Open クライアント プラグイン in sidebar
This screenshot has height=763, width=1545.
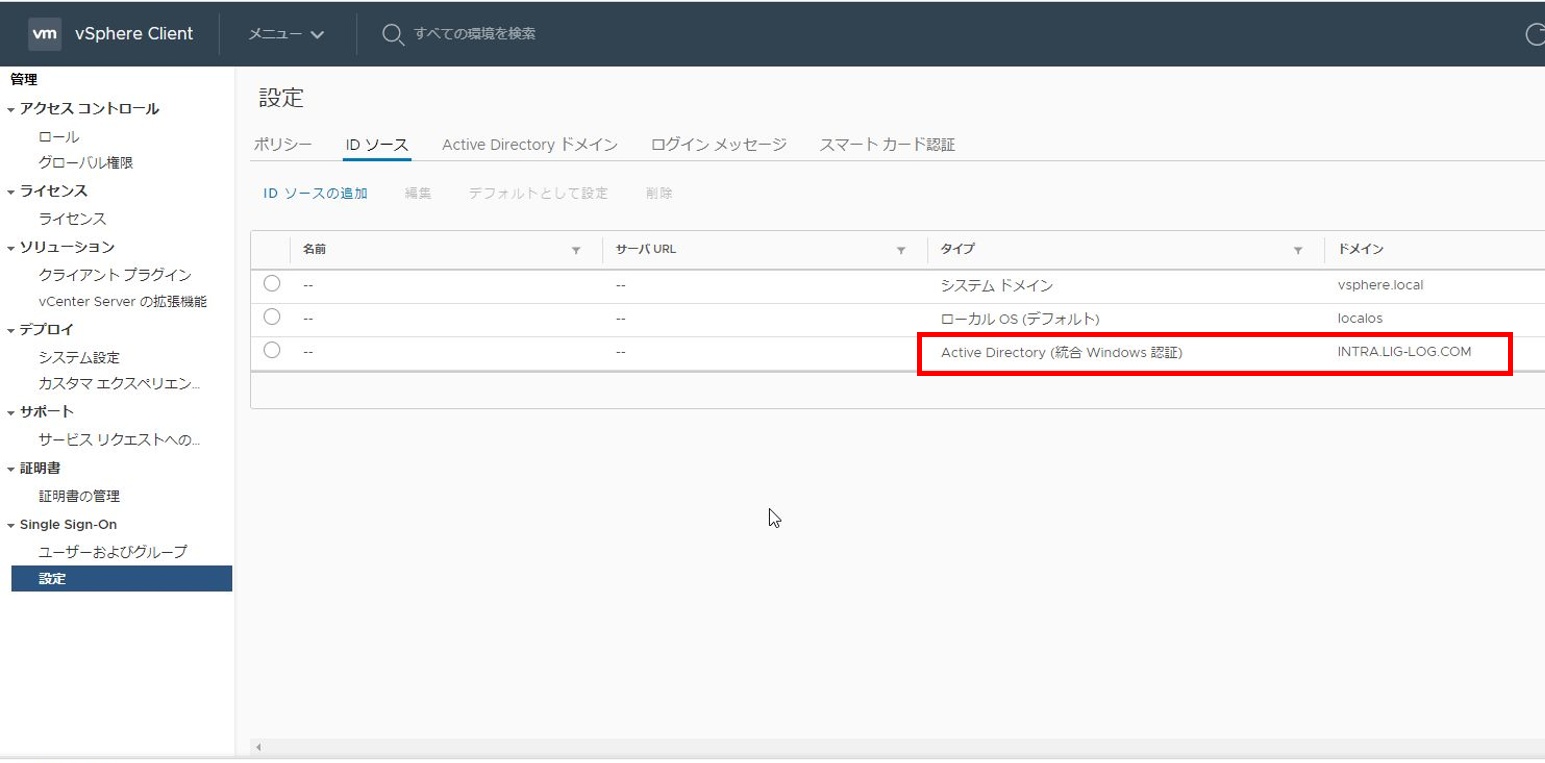click(x=115, y=275)
